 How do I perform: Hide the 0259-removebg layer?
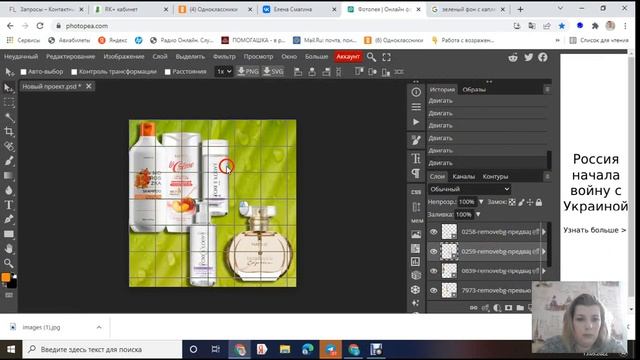pyautogui.click(x=433, y=251)
